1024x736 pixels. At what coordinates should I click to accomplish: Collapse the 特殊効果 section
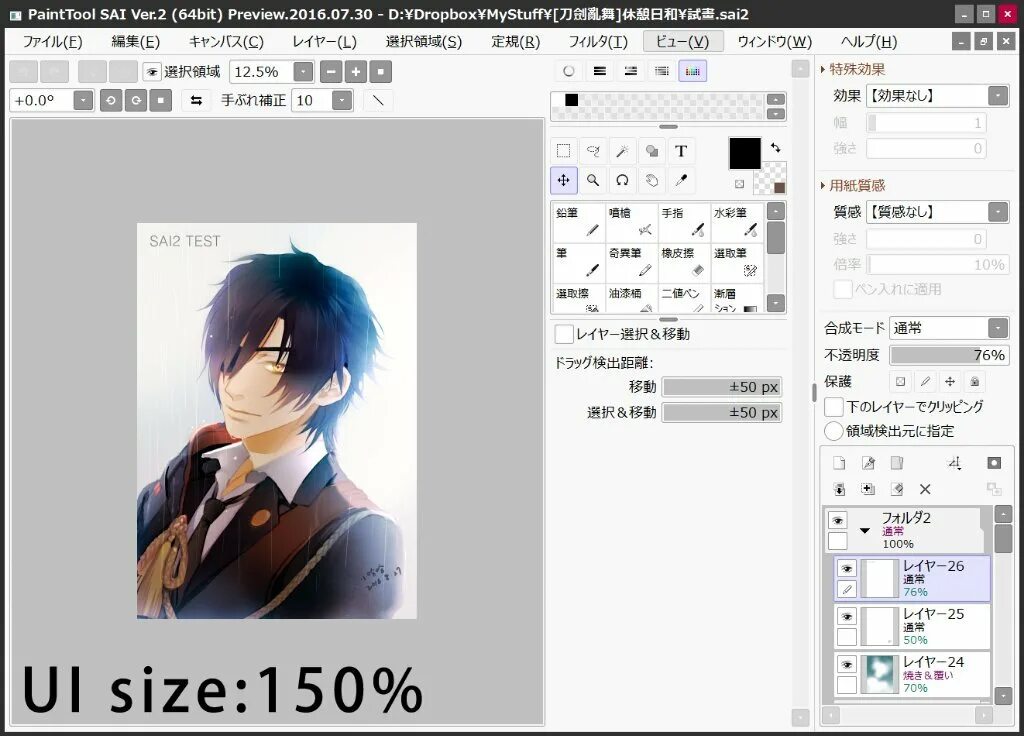[823, 69]
